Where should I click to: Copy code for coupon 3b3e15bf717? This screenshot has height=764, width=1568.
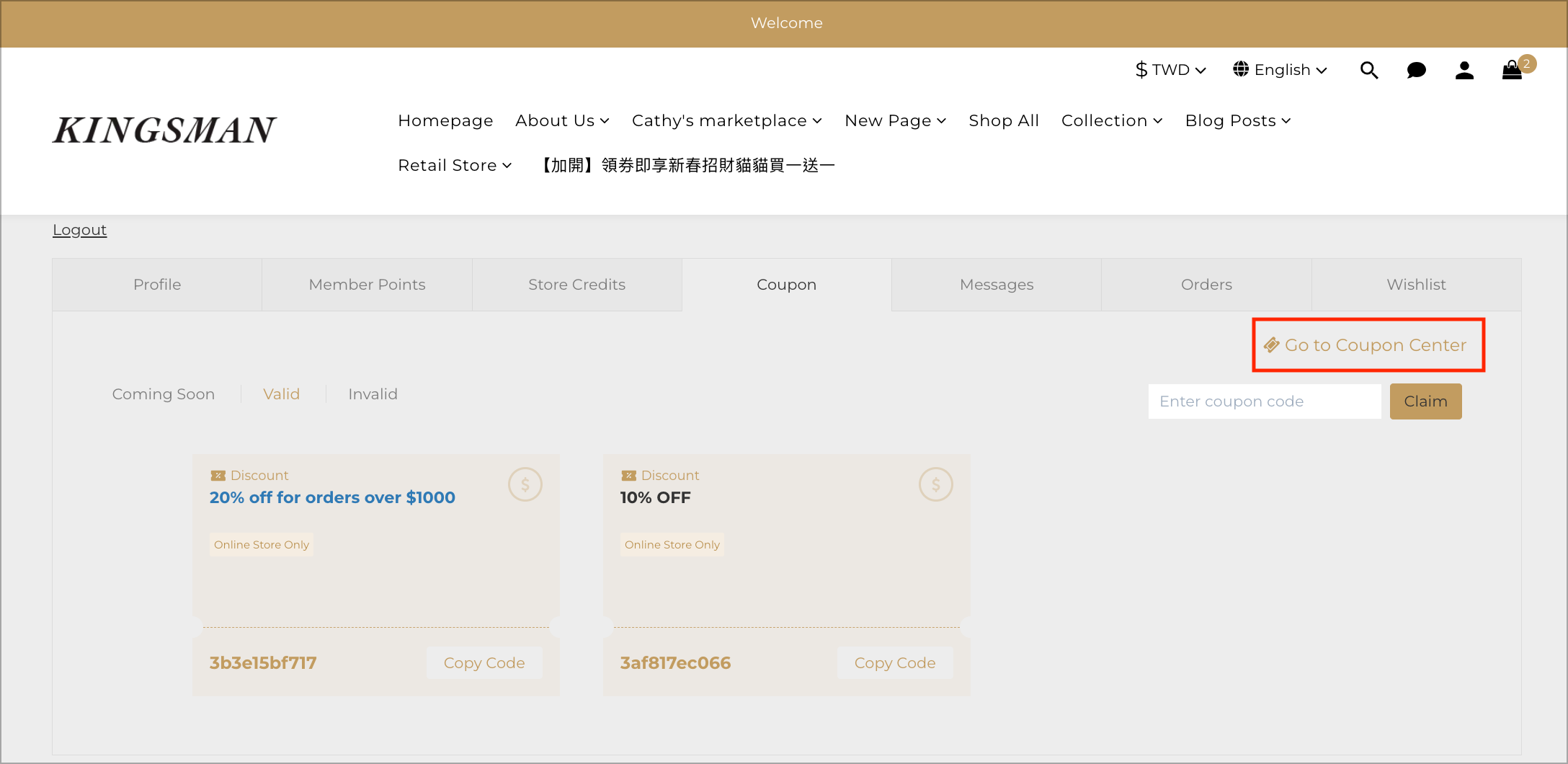pos(484,663)
